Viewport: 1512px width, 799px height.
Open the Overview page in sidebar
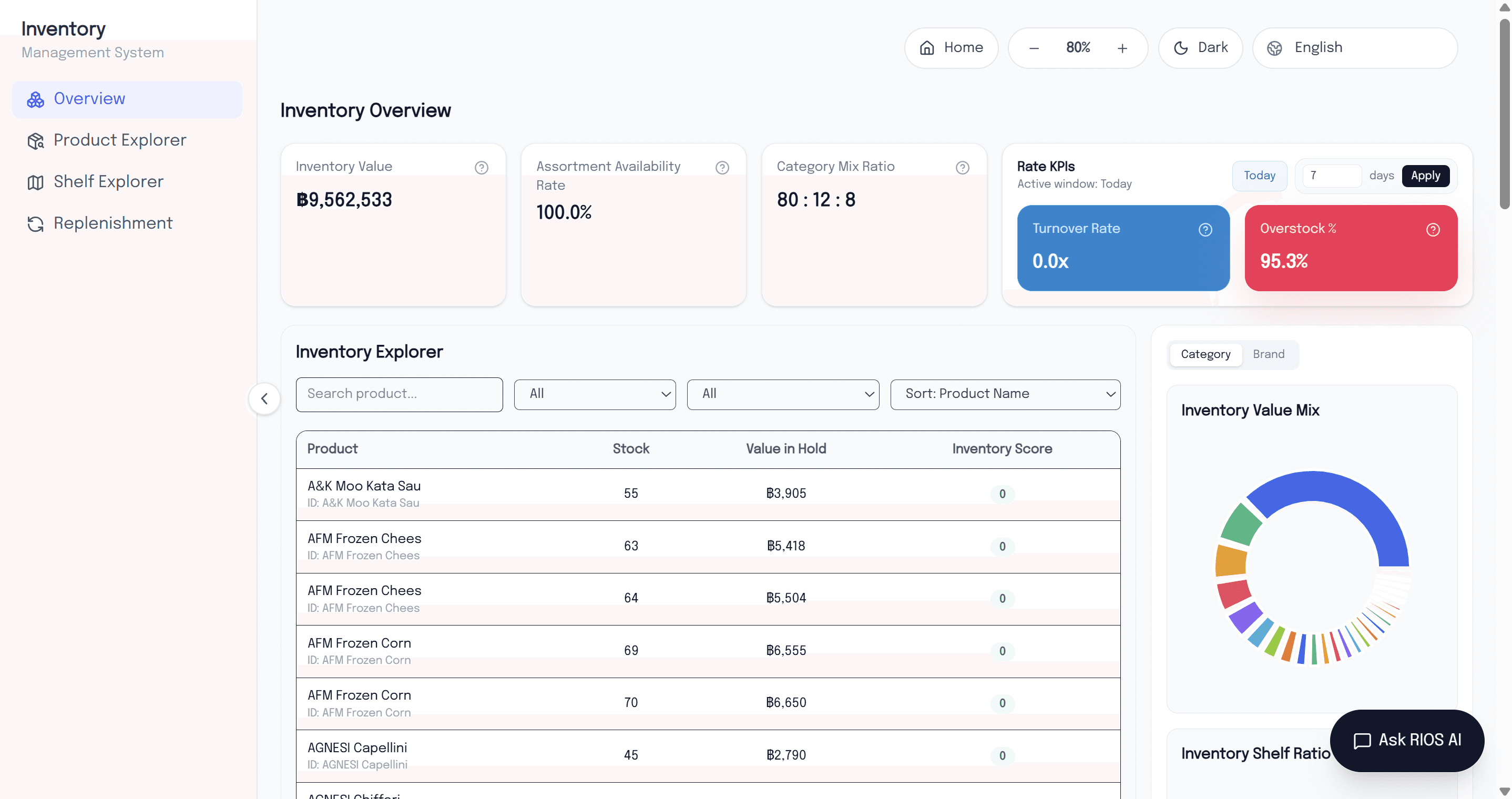click(127, 99)
